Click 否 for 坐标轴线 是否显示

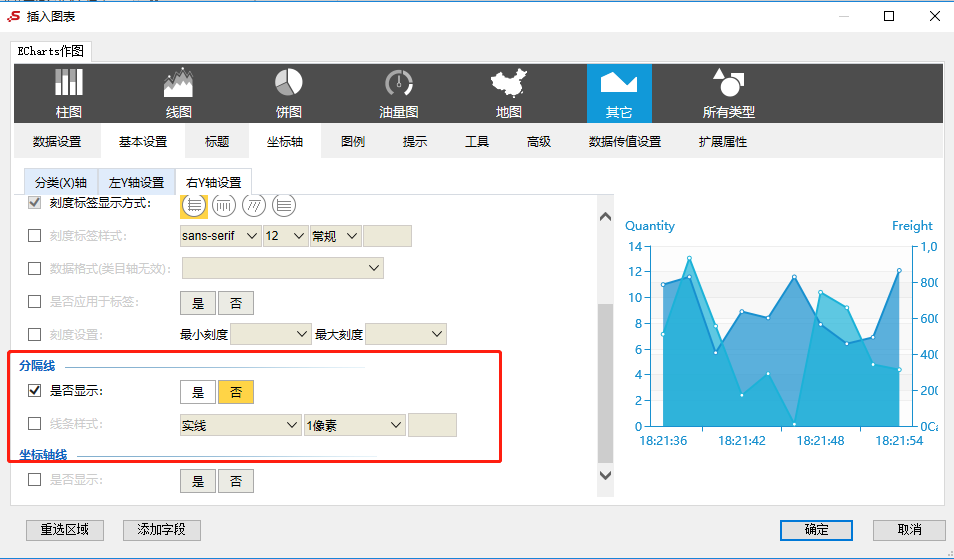[236, 481]
